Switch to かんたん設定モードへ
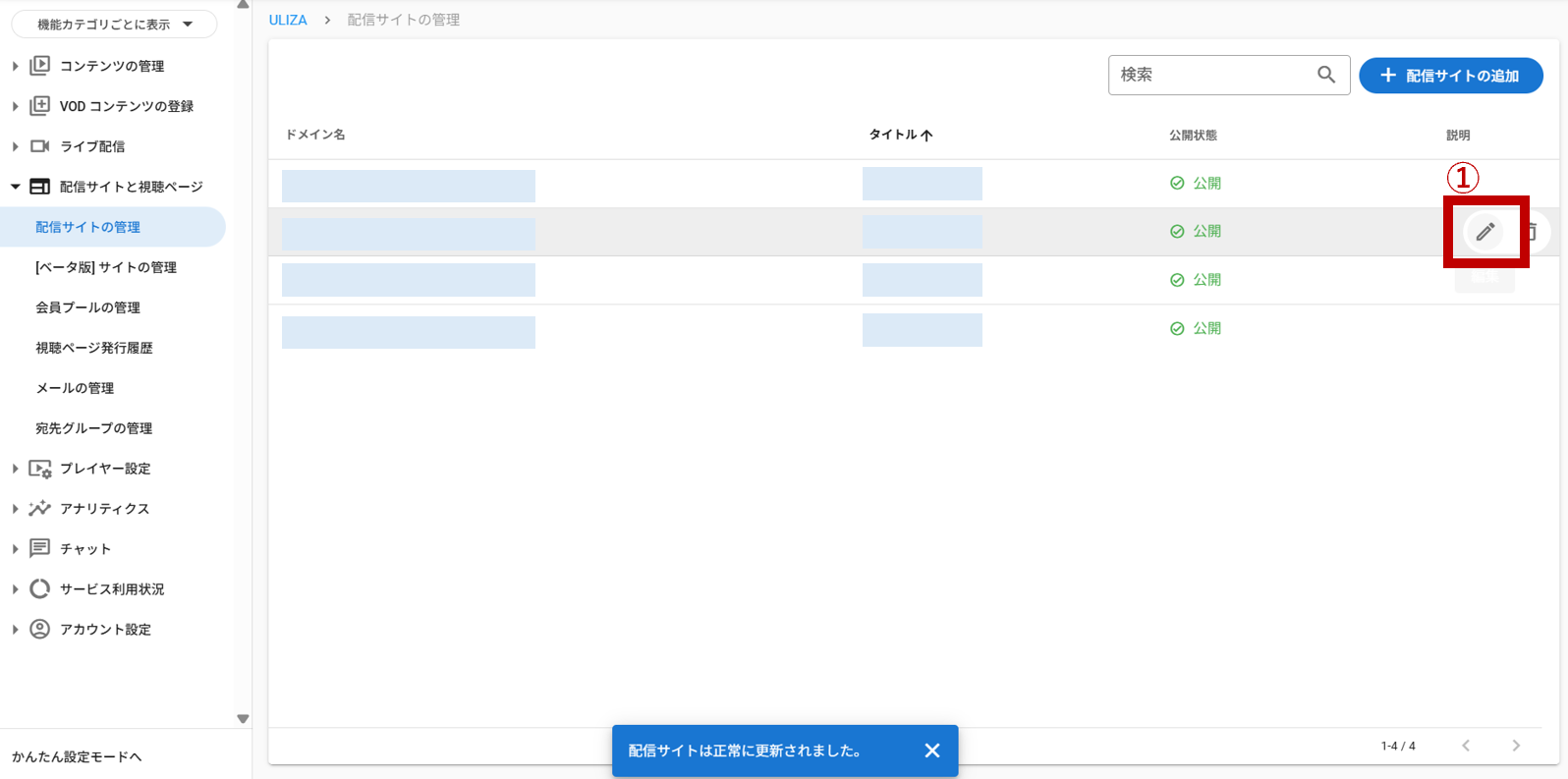 [77, 756]
